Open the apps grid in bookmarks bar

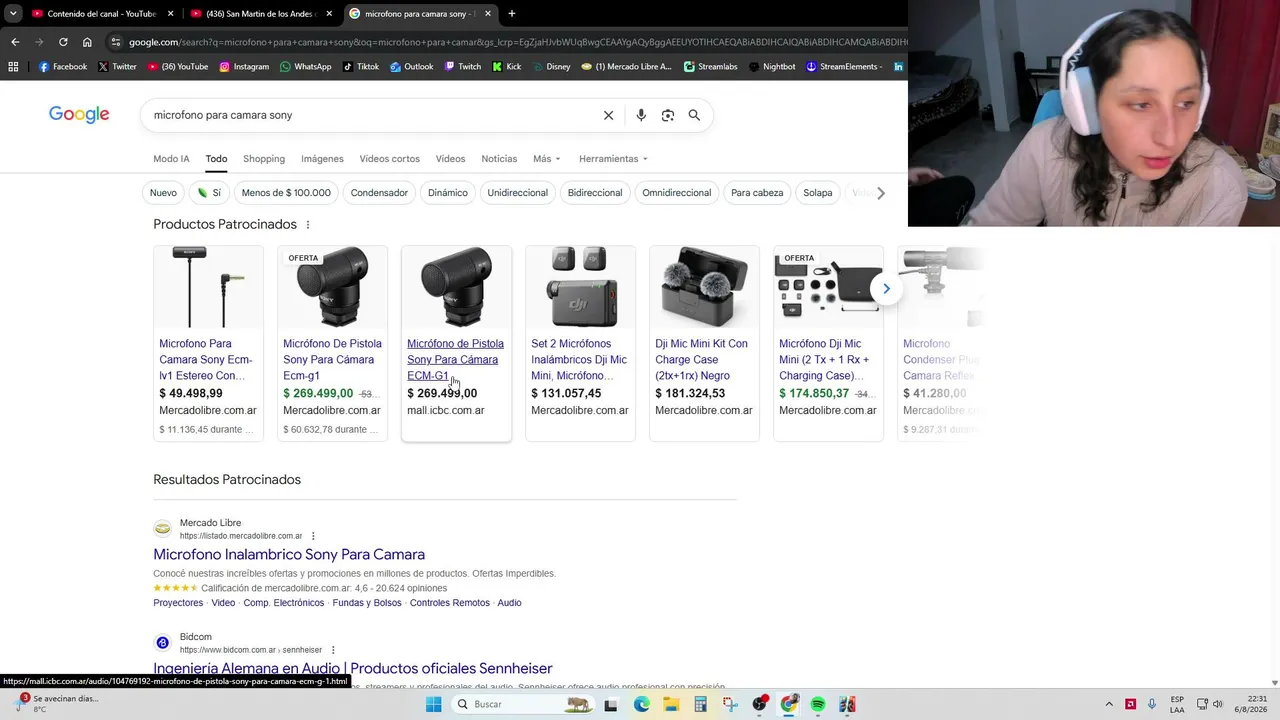click(13, 67)
